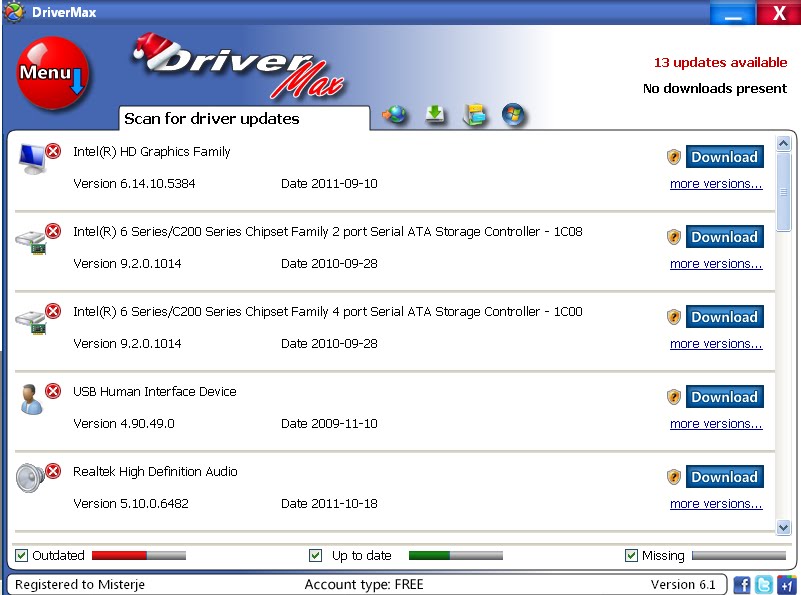Viewport: 801px width, 595px height.
Task: Click Version 5.10.0.6482 text
Action: click(131, 504)
